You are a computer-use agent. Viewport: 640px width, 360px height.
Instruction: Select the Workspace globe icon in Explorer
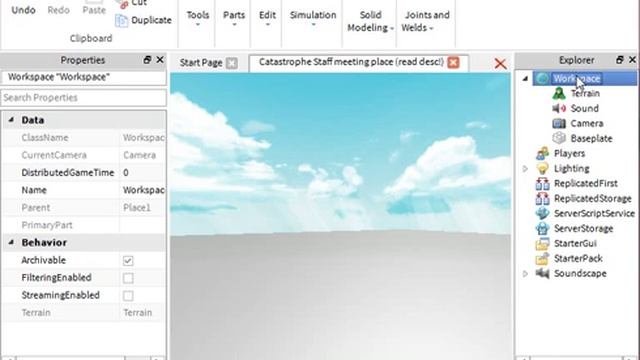[x=542, y=78]
